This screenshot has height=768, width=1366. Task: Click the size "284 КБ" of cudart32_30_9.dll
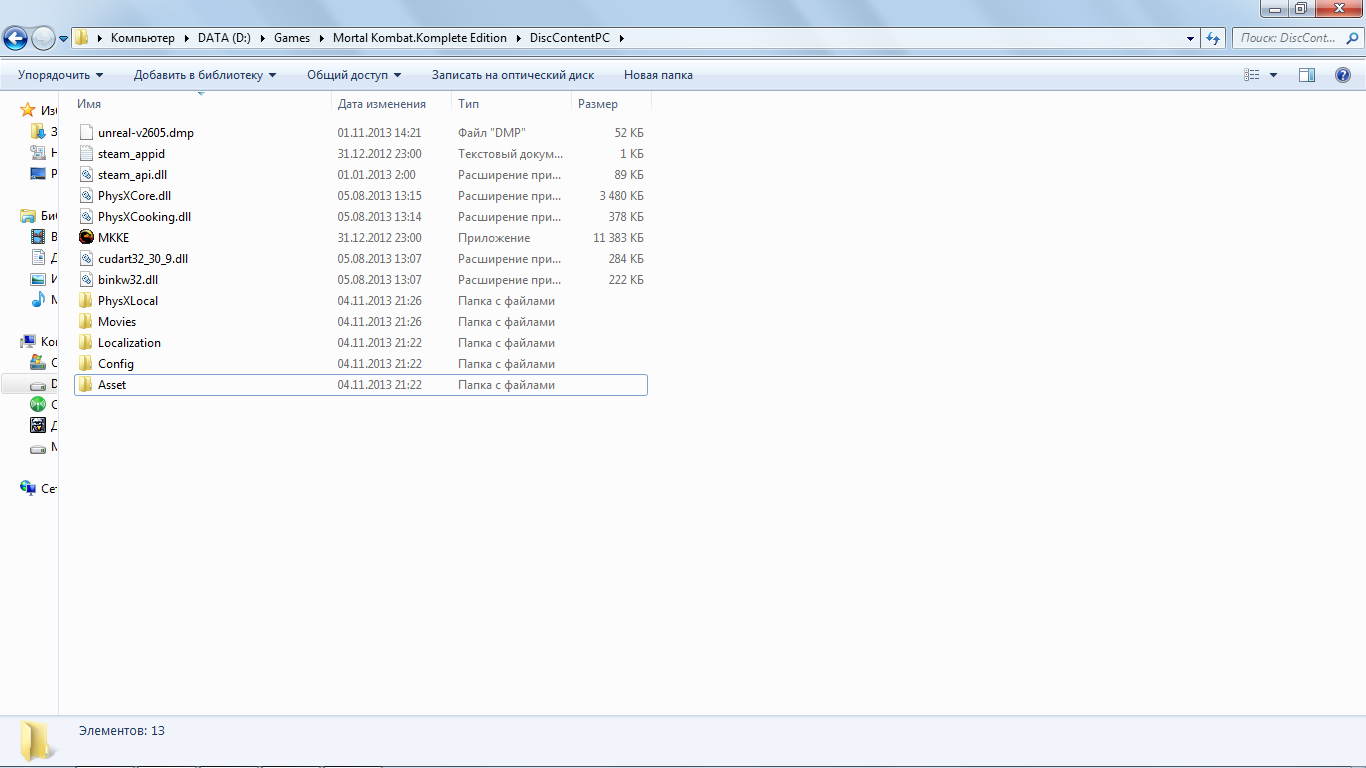pos(626,259)
